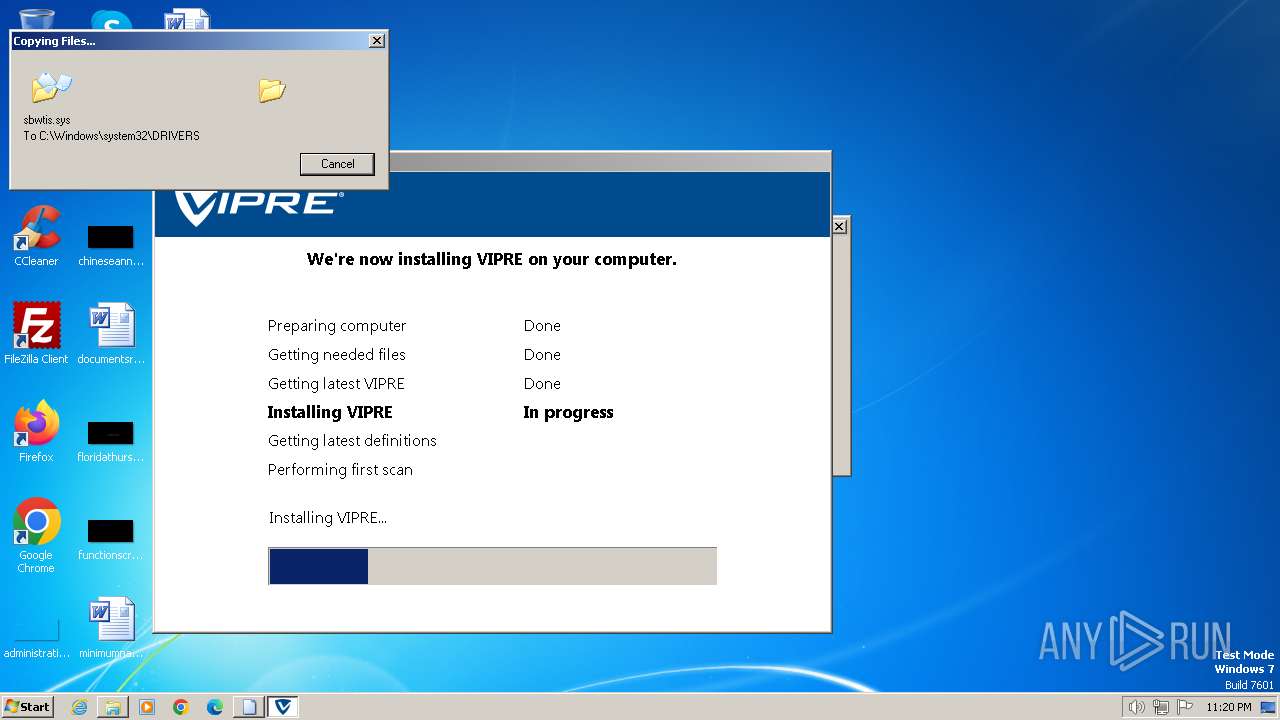Click the 11:20 PM clock
The height and width of the screenshot is (720, 1280).
(1229, 707)
